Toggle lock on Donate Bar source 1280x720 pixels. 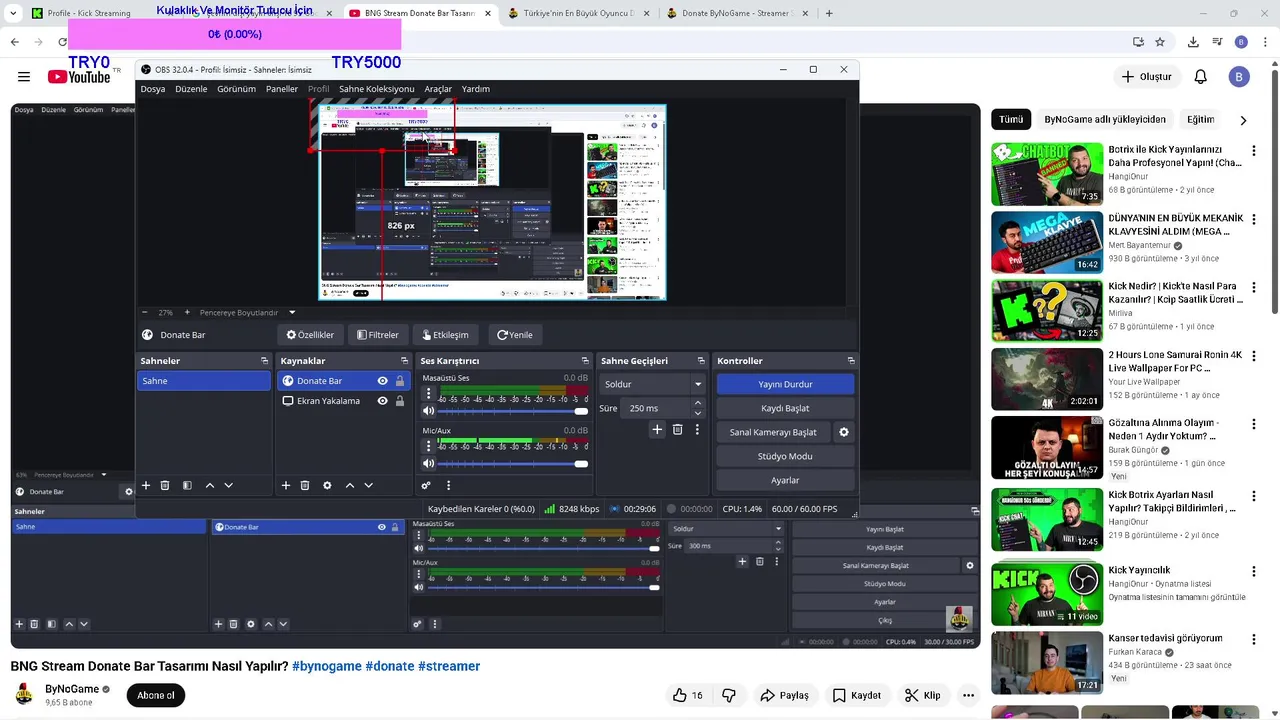(x=400, y=381)
